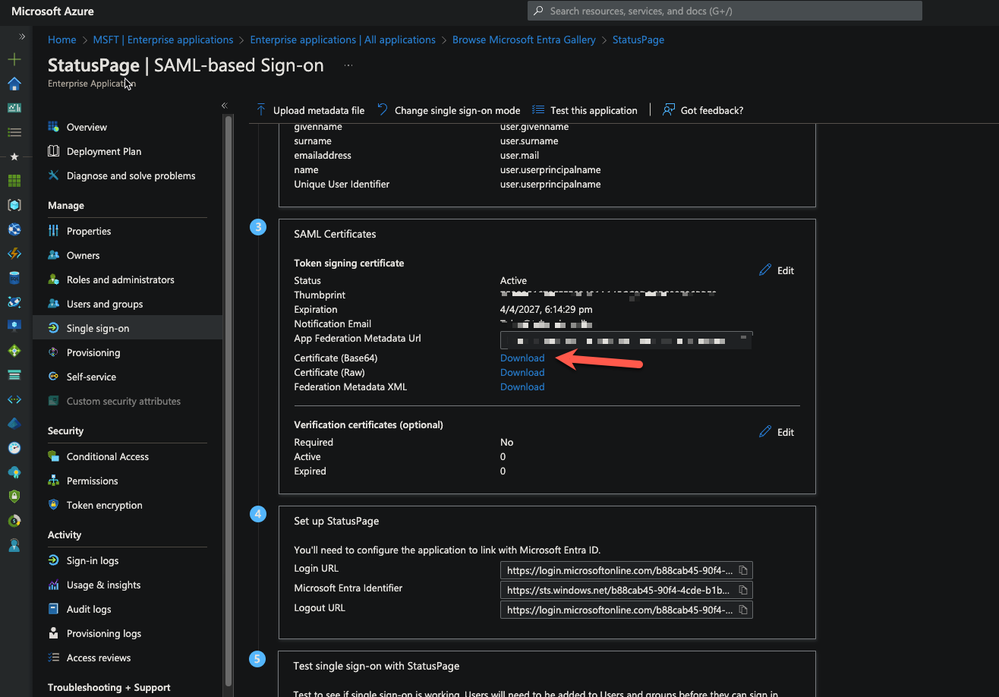999x697 pixels.
Task: Open Owners menu item
Action: tap(83, 255)
